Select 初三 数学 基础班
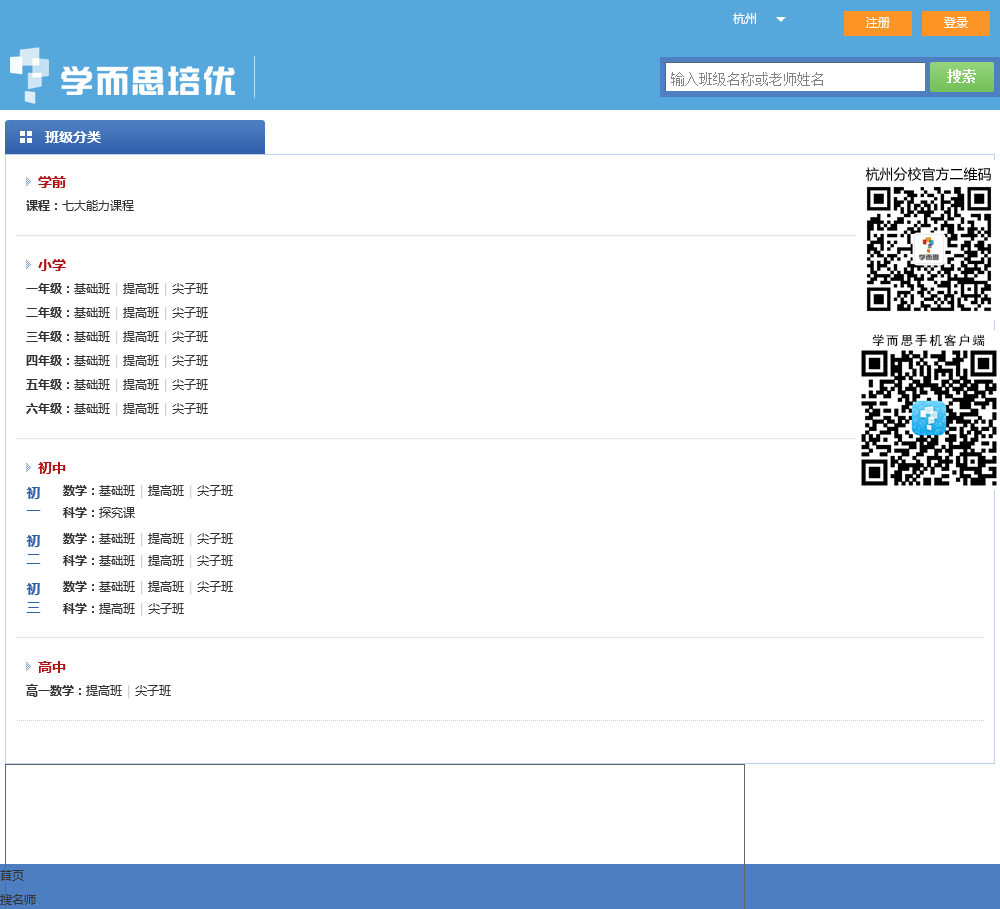This screenshot has height=909, width=1000. tap(117, 587)
